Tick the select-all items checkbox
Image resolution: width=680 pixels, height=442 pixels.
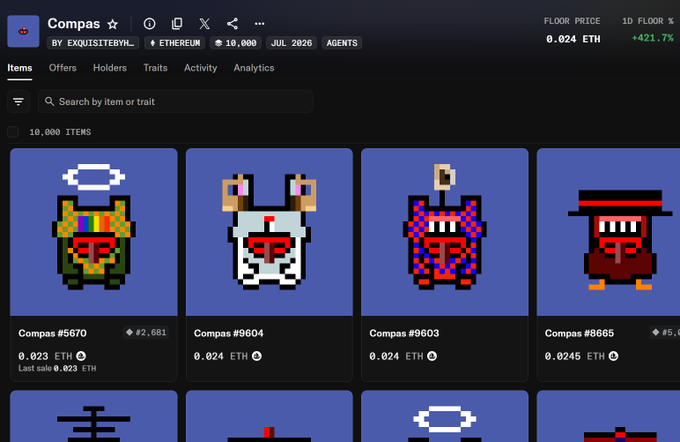tap(13, 132)
